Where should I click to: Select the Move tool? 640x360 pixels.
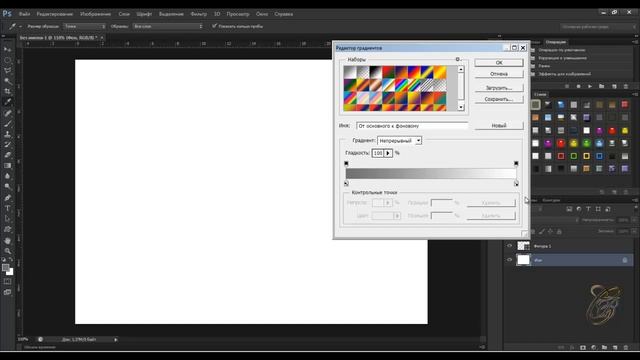(7, 49)
